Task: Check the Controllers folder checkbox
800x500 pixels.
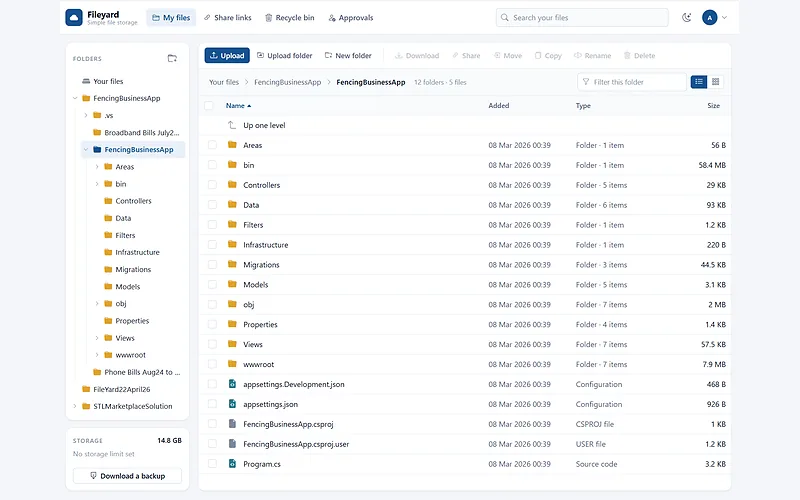Action: [x=212, y=185]
